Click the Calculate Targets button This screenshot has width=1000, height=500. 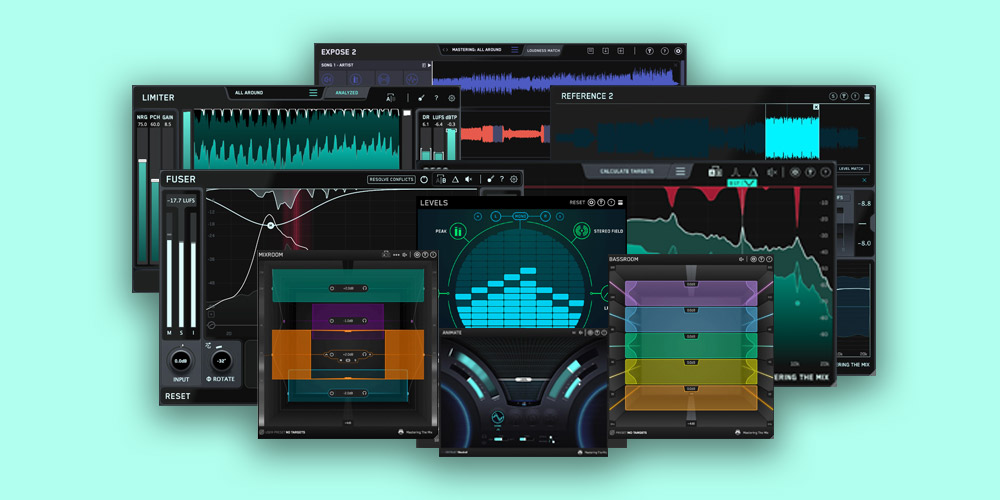(x=627, y=171)
